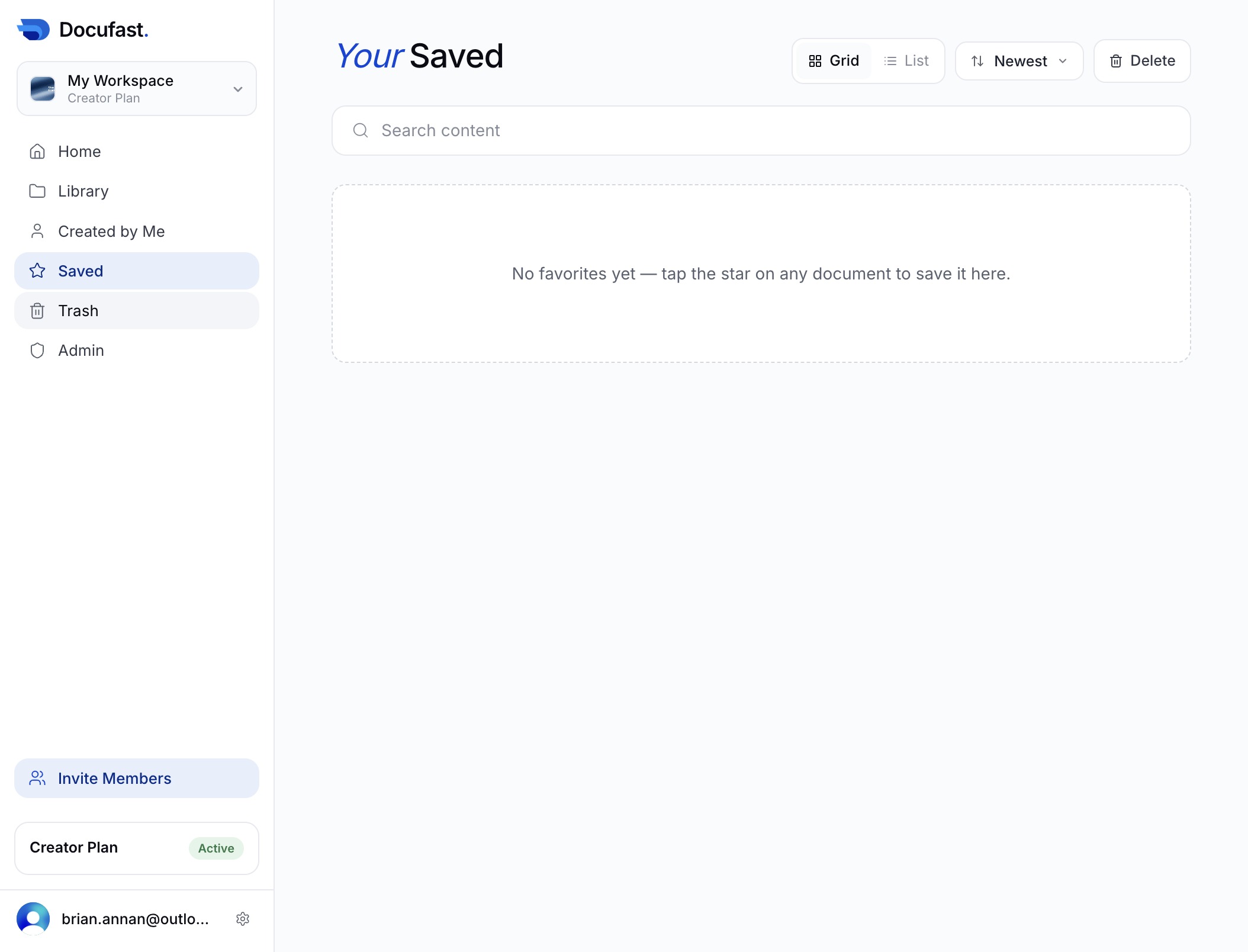Open settings via the gear icon
This screenshot has width=1248, height=952.
[x=243, y=919]
